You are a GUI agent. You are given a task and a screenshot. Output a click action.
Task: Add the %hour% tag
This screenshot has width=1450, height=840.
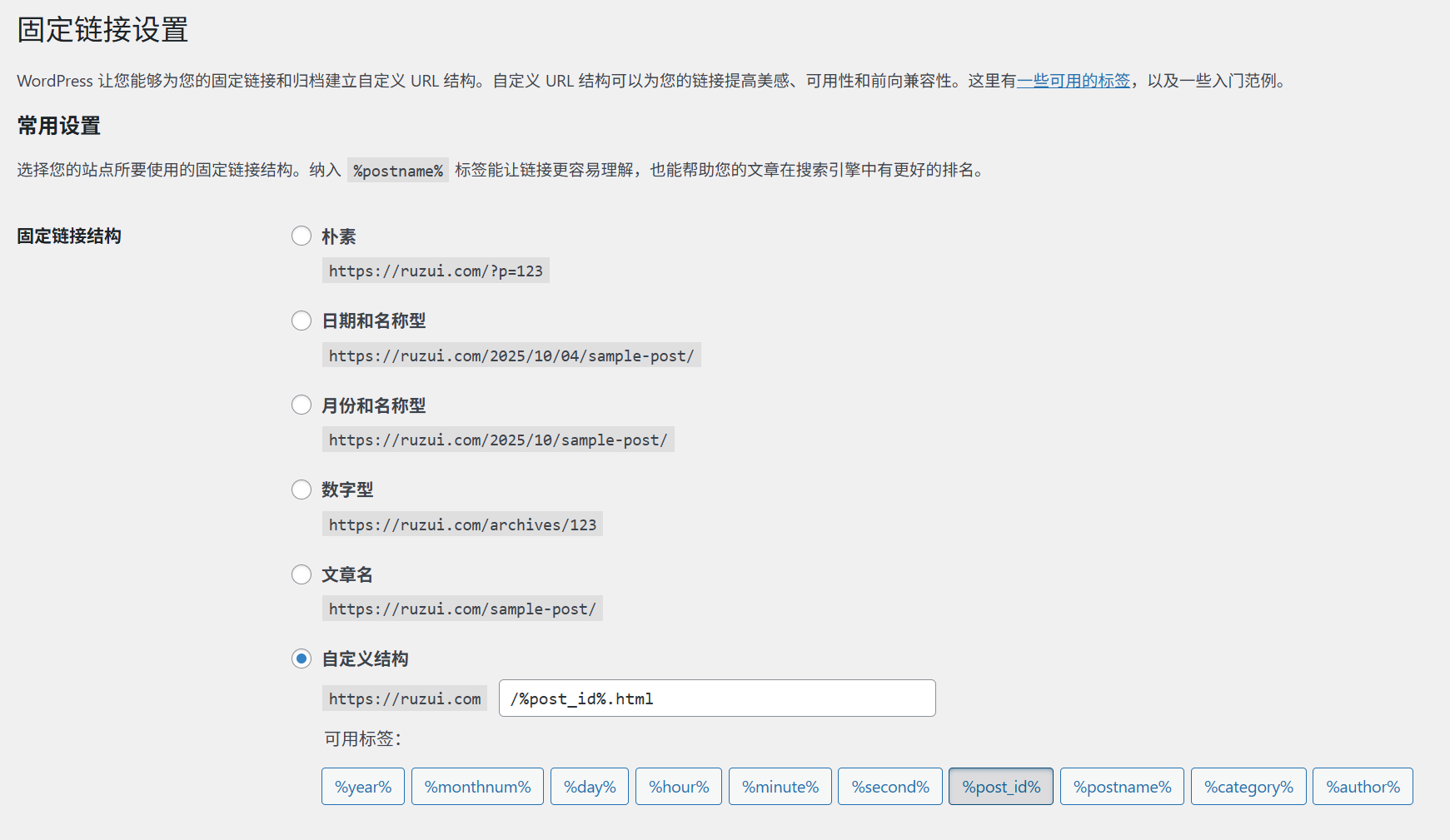coord(679,787)
